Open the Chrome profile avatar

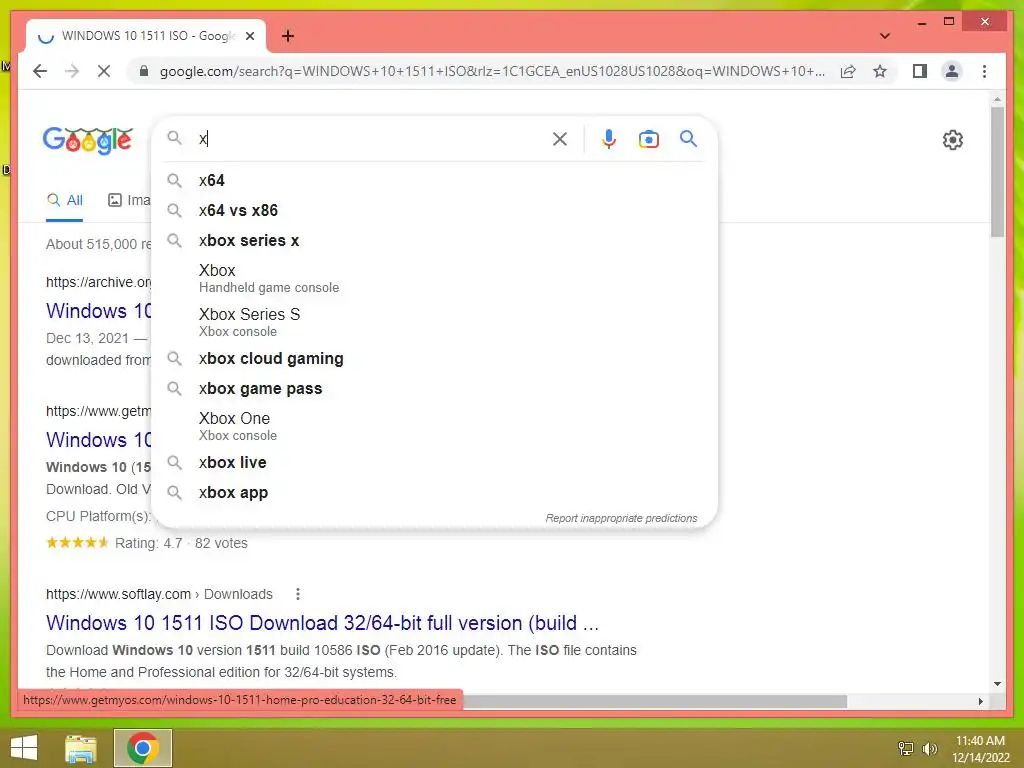(x=952, y=71)
